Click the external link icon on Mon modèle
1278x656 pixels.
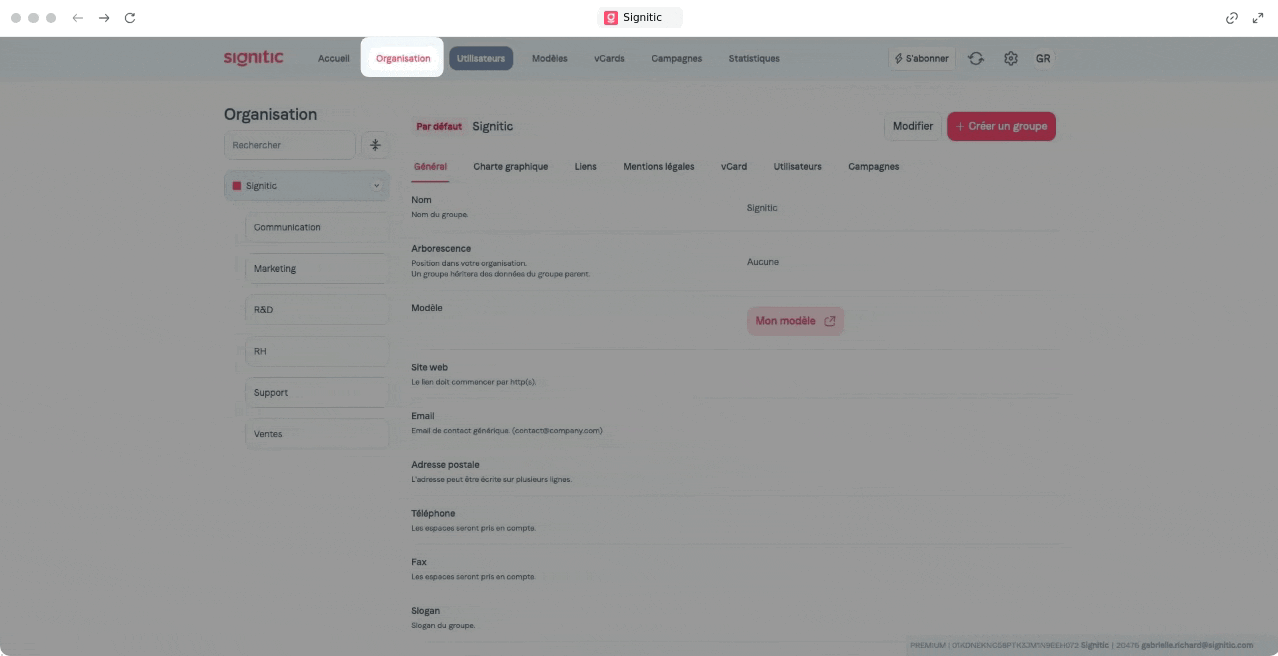coord(830,321)
